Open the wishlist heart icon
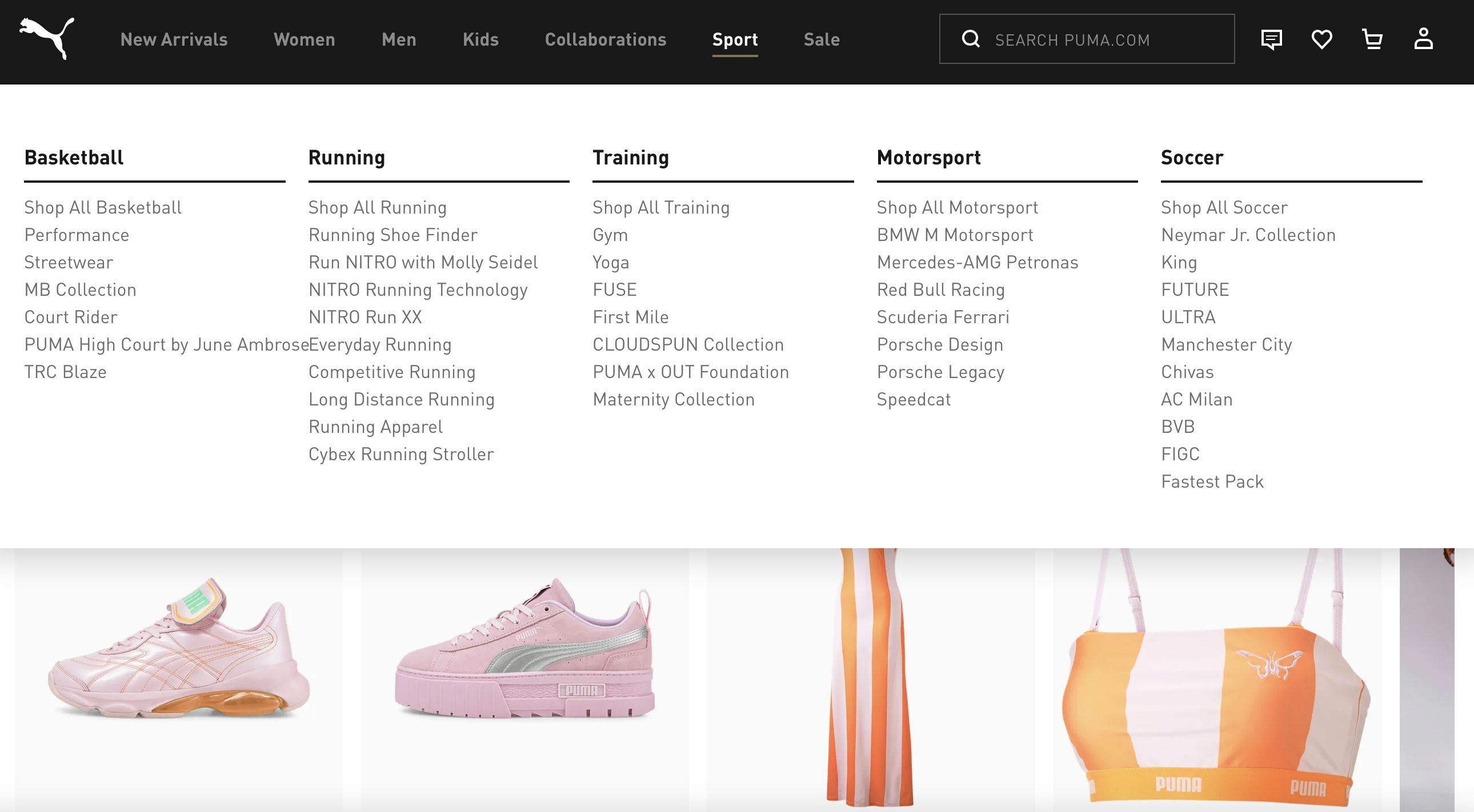This screenshot has height=812, width=1474. (x=1321, y=39)
